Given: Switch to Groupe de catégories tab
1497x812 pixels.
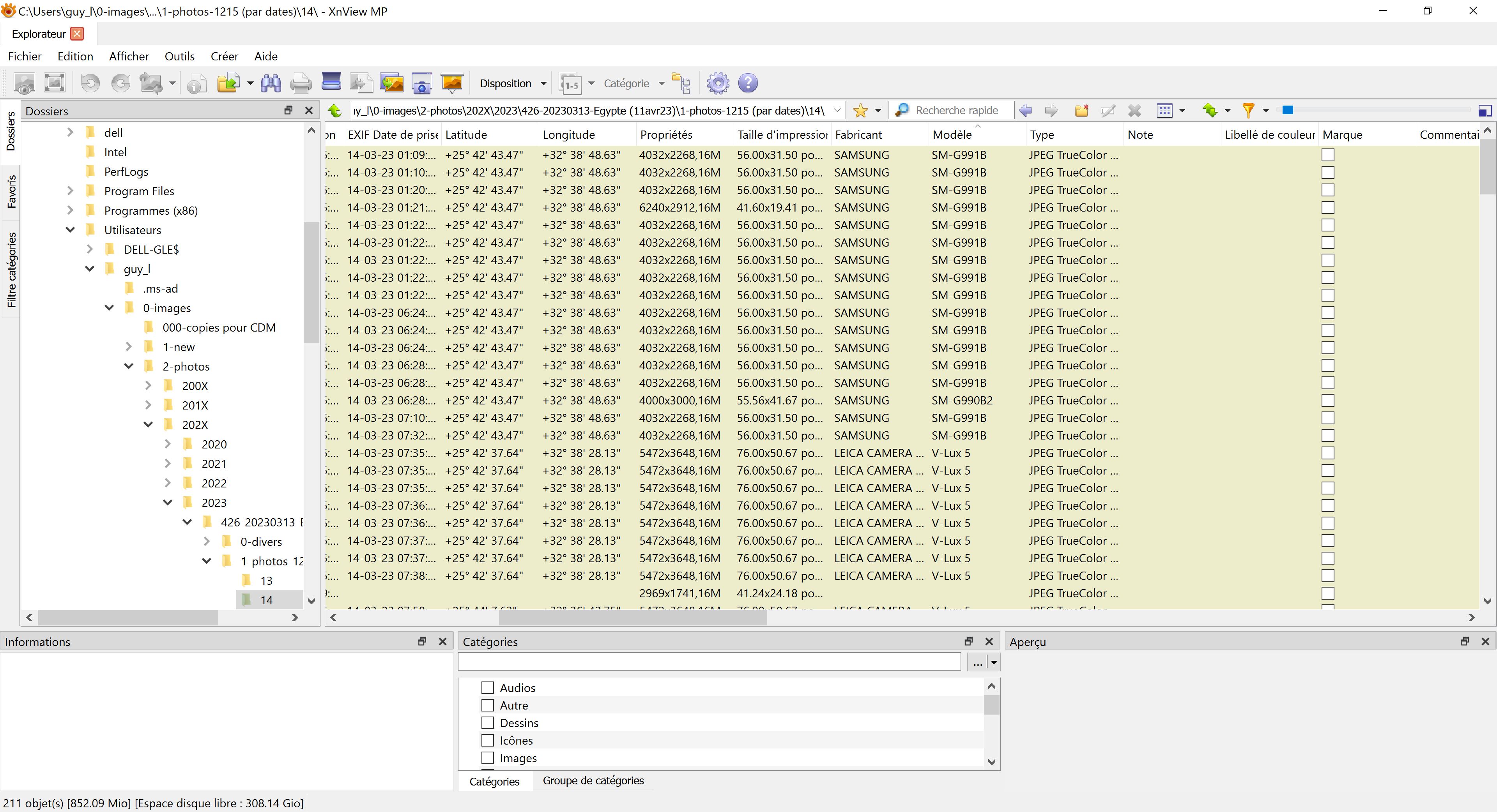Looking at the screenshot, I should pyautogui.click(x=593, y=781).
